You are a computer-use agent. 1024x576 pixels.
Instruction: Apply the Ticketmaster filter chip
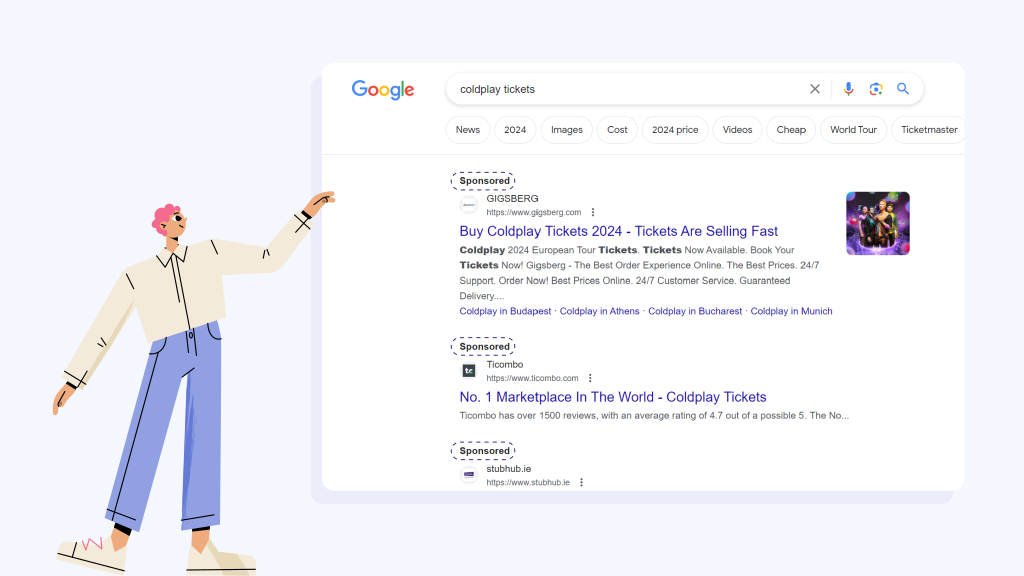tap(928, 129)
